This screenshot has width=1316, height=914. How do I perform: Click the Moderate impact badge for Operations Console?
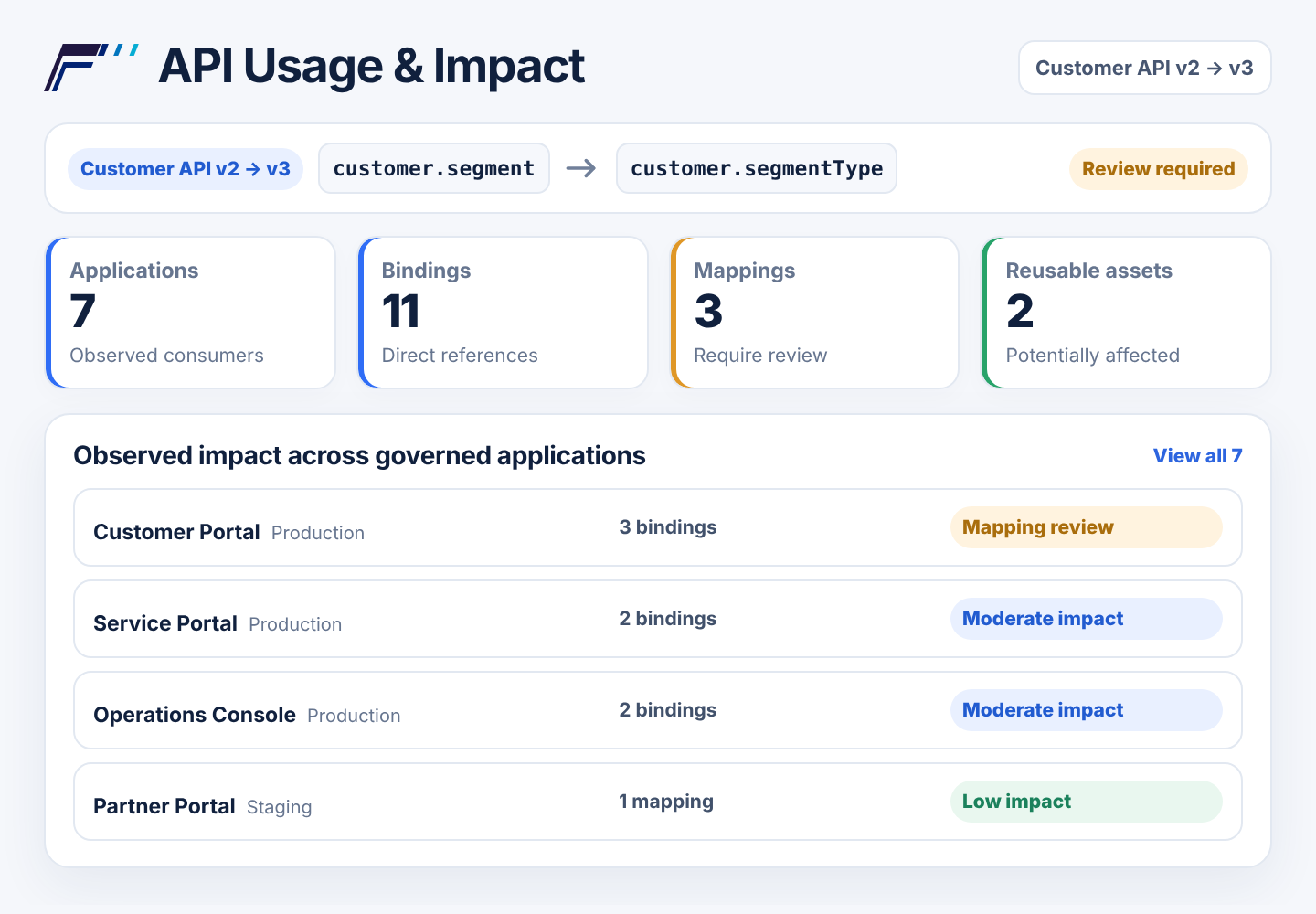(x=1086, y=710)
